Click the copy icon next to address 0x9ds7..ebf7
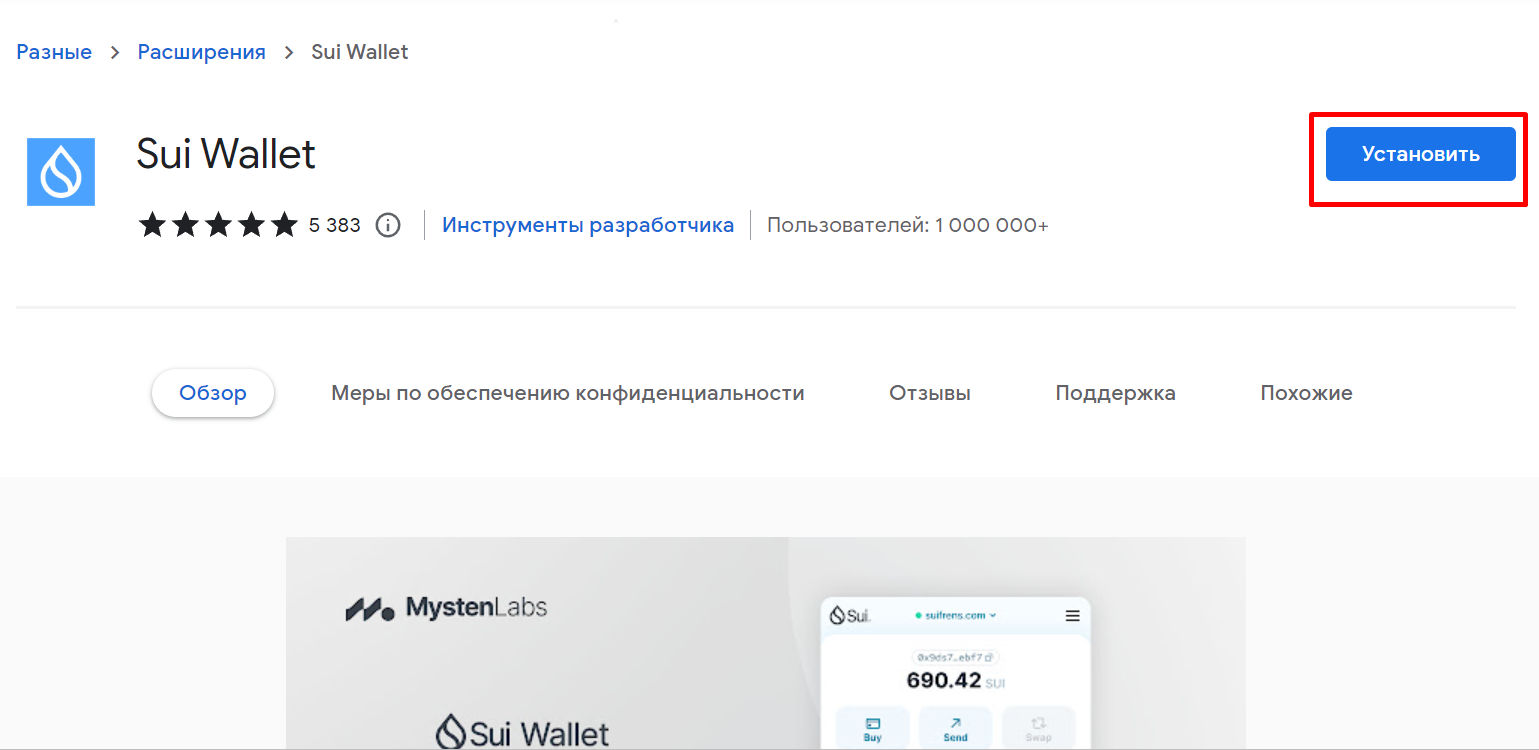Image resolution: width=1539 pixels, height=750 pixels. [988, 658]
